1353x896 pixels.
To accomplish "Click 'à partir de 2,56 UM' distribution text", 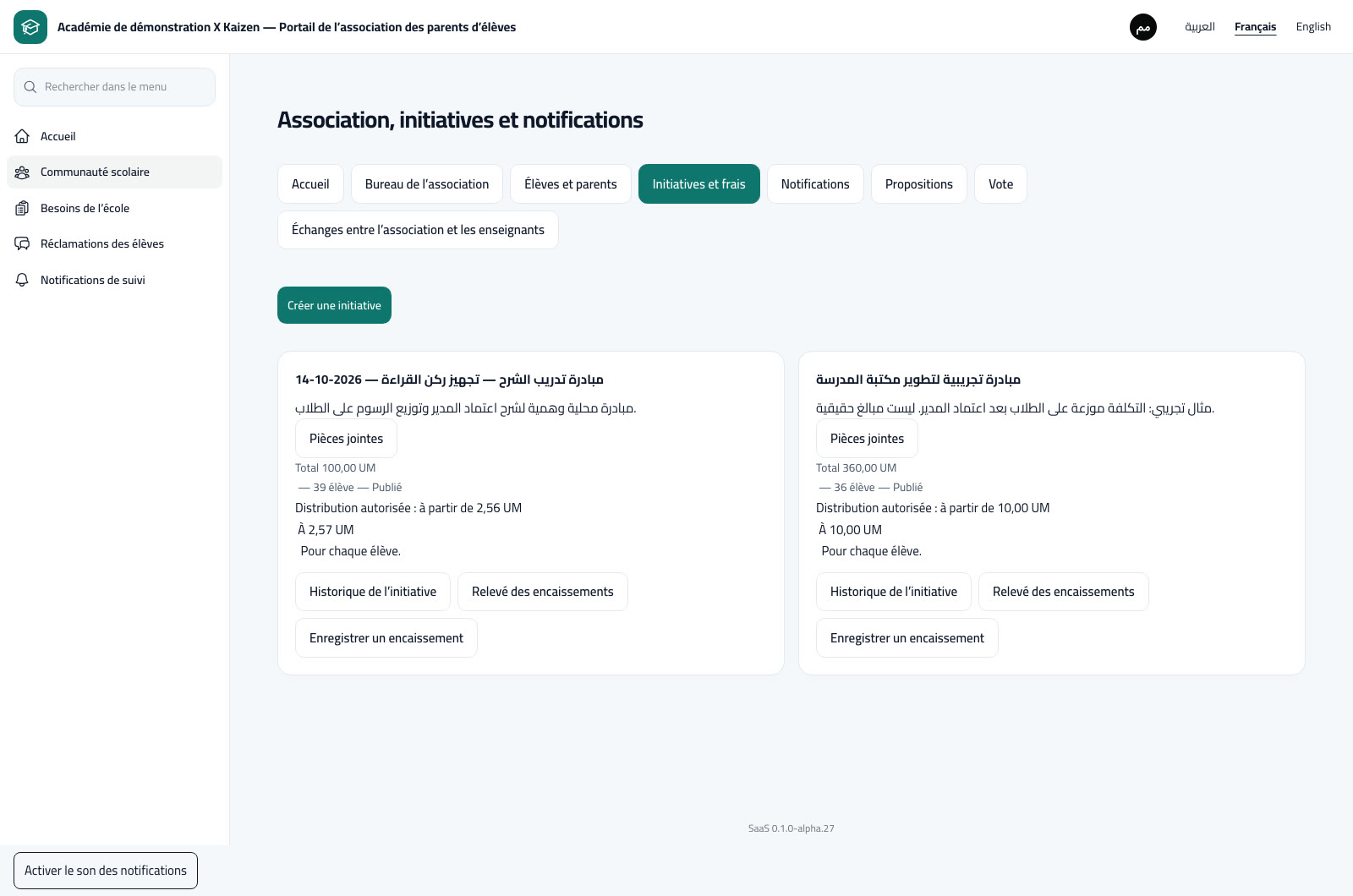I will coord(470,508).
